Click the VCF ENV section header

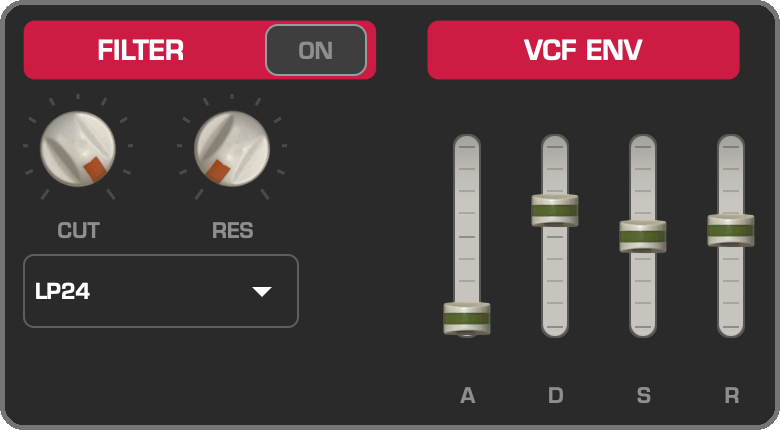[584, 50]
